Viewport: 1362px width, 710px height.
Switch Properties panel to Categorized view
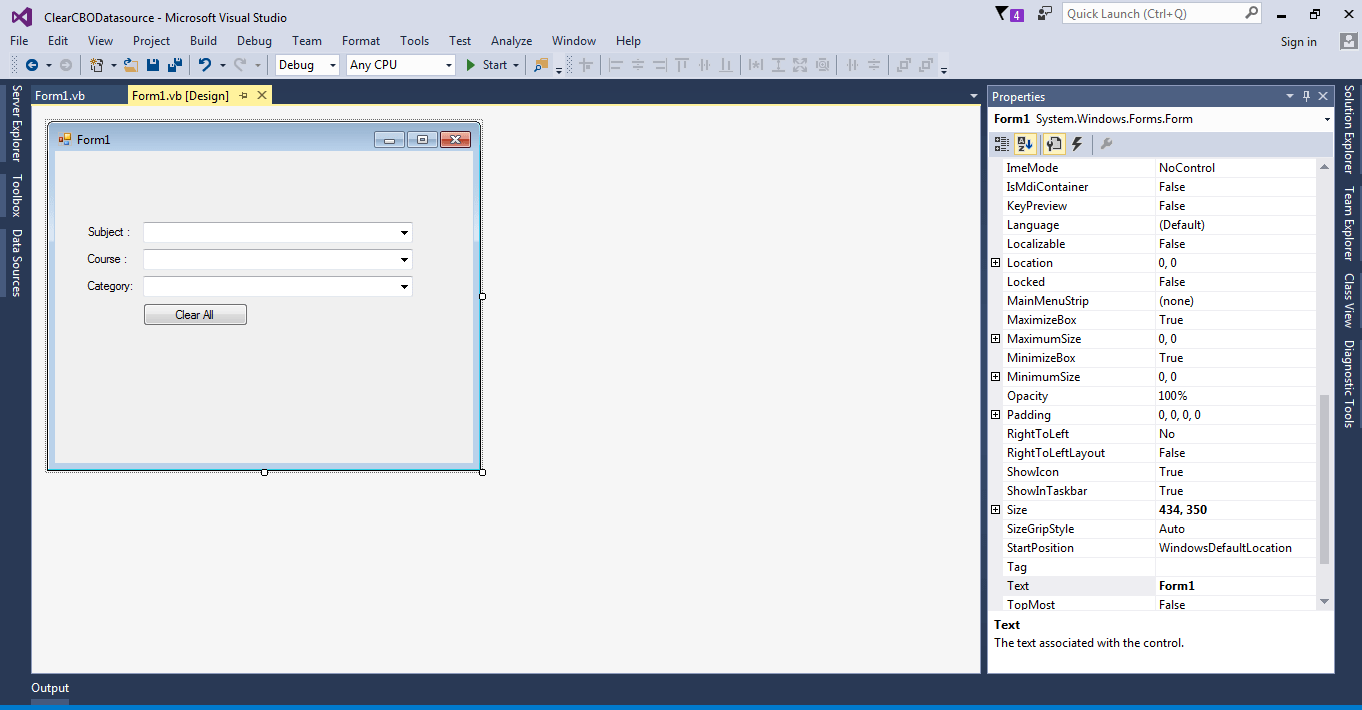[x=1001, y=144]
